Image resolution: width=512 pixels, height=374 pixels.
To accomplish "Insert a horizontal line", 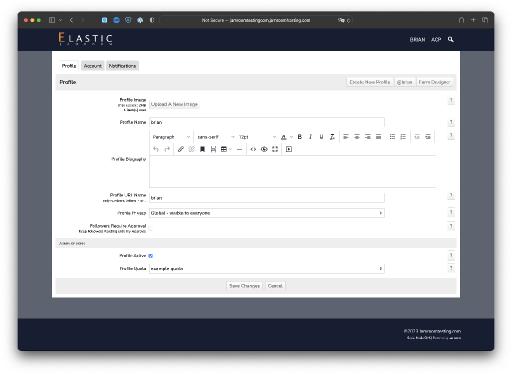I will click(239, 149).
